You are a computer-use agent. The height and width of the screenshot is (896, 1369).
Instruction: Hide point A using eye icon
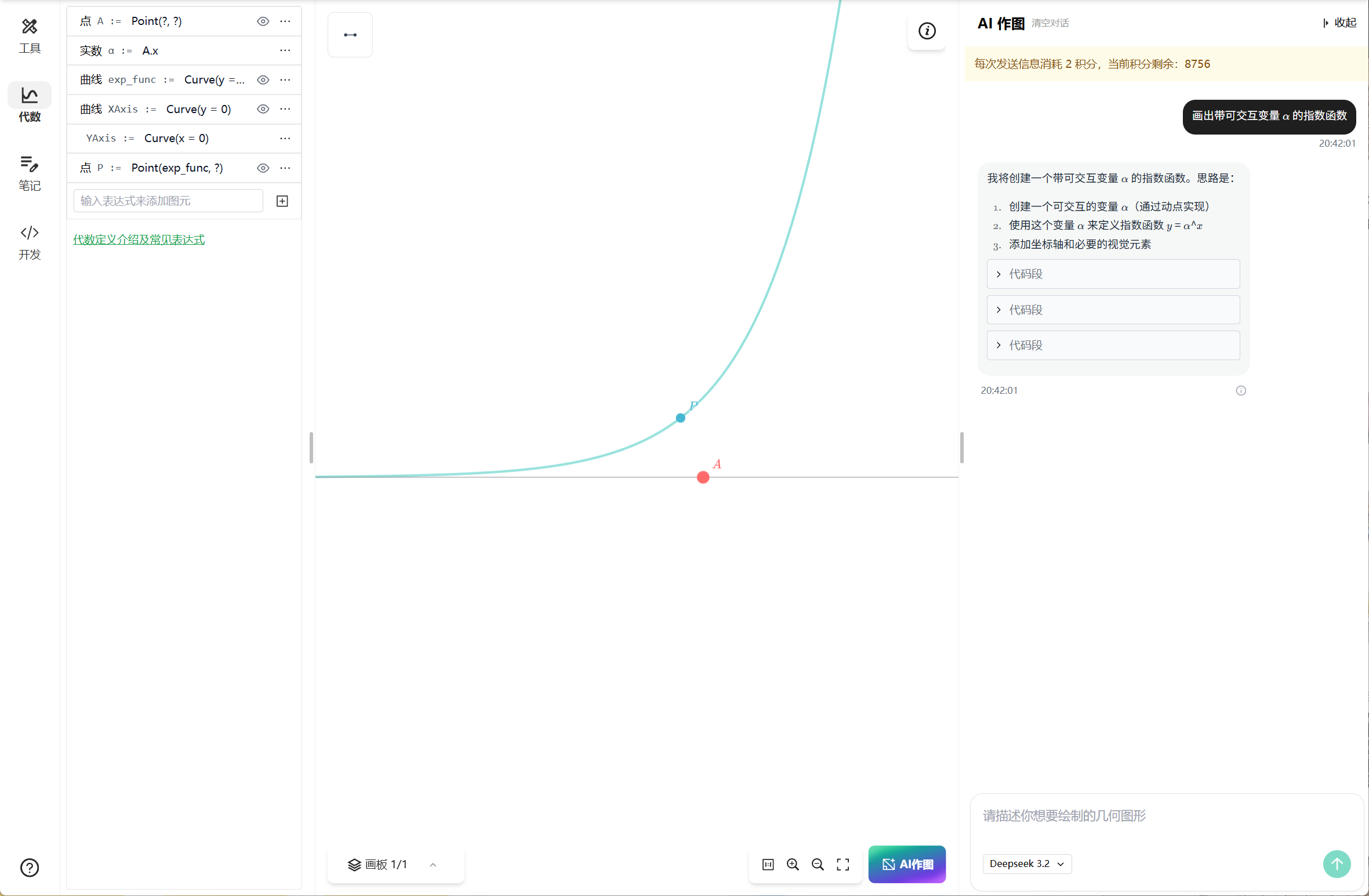tap(263, 21)
